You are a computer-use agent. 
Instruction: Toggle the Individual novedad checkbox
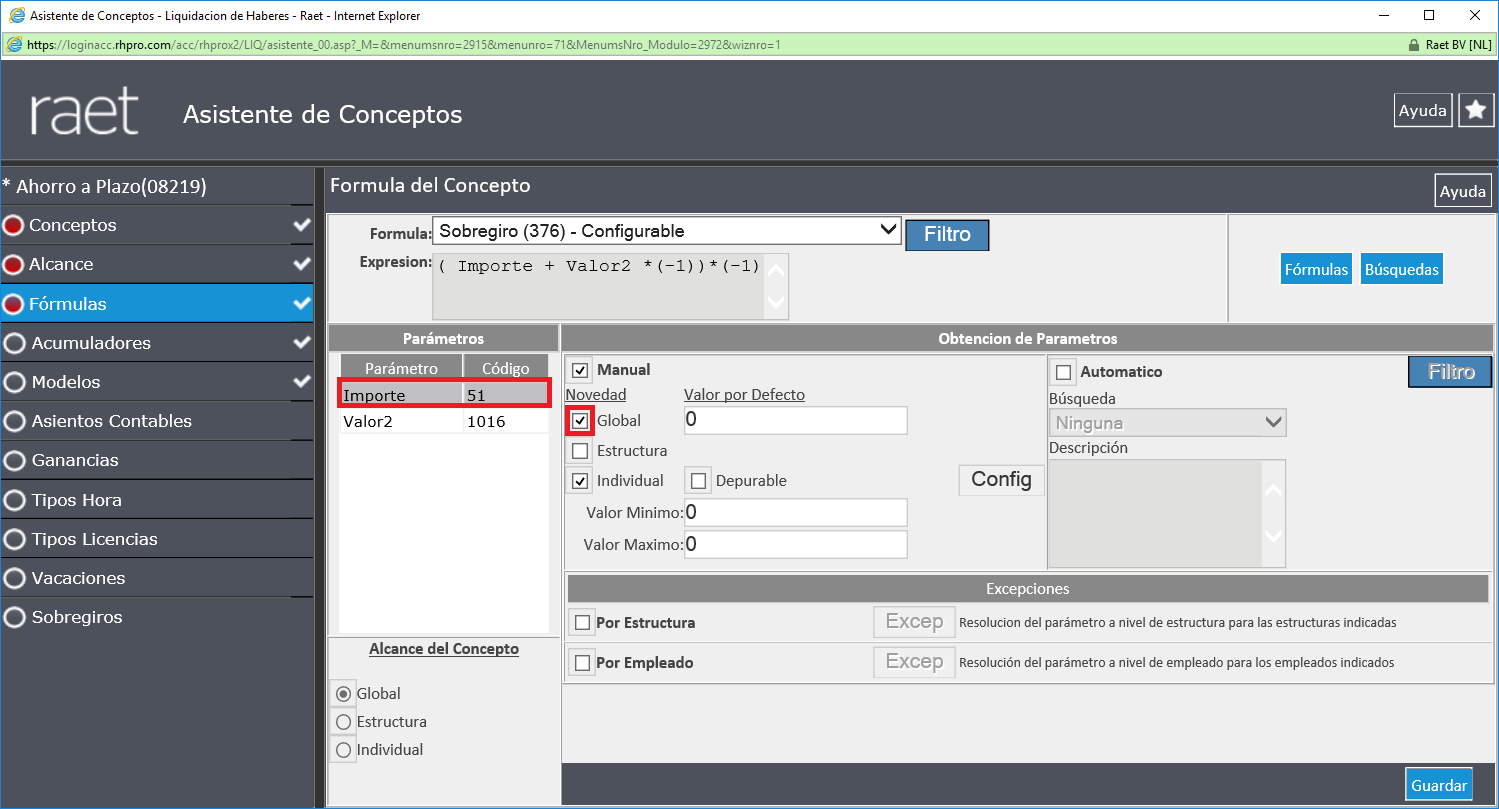pyautogui.click(x=580, y=481)
